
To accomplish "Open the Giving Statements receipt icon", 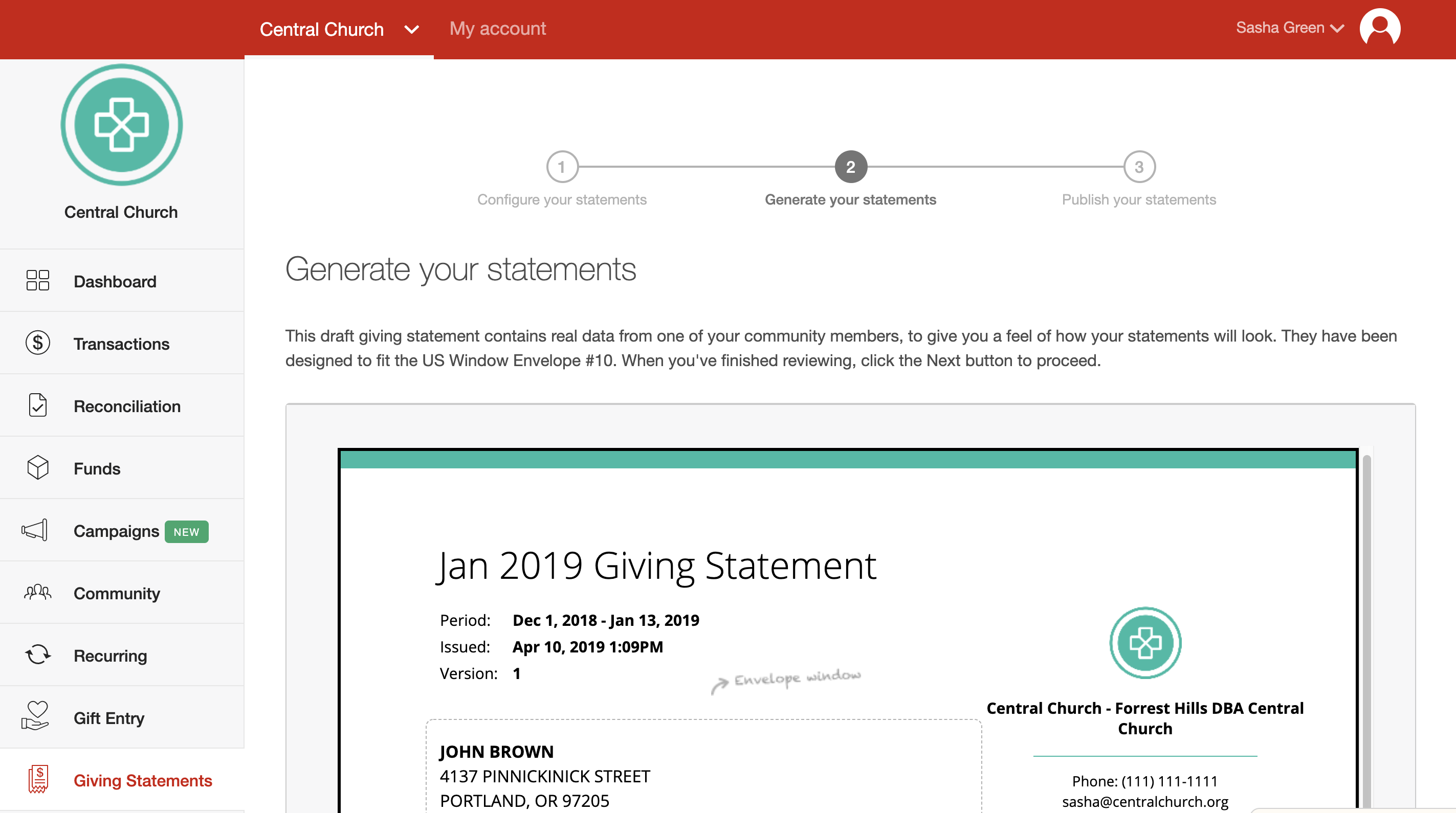I will [38, 780].
